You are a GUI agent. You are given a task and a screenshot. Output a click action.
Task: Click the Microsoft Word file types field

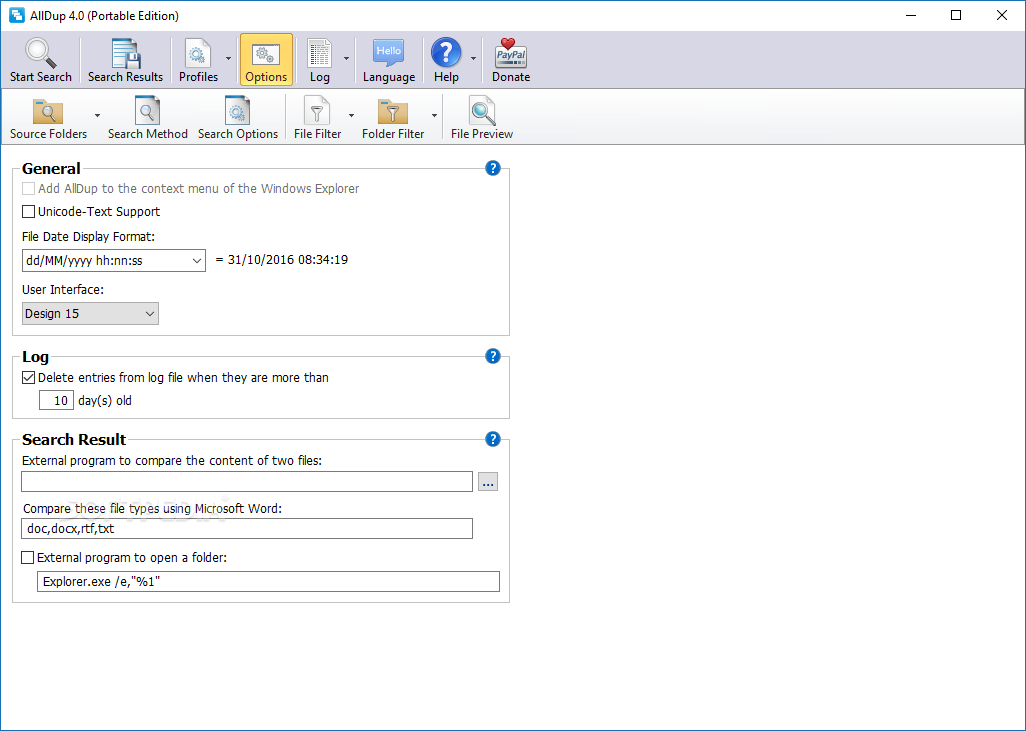coord(247,529)
